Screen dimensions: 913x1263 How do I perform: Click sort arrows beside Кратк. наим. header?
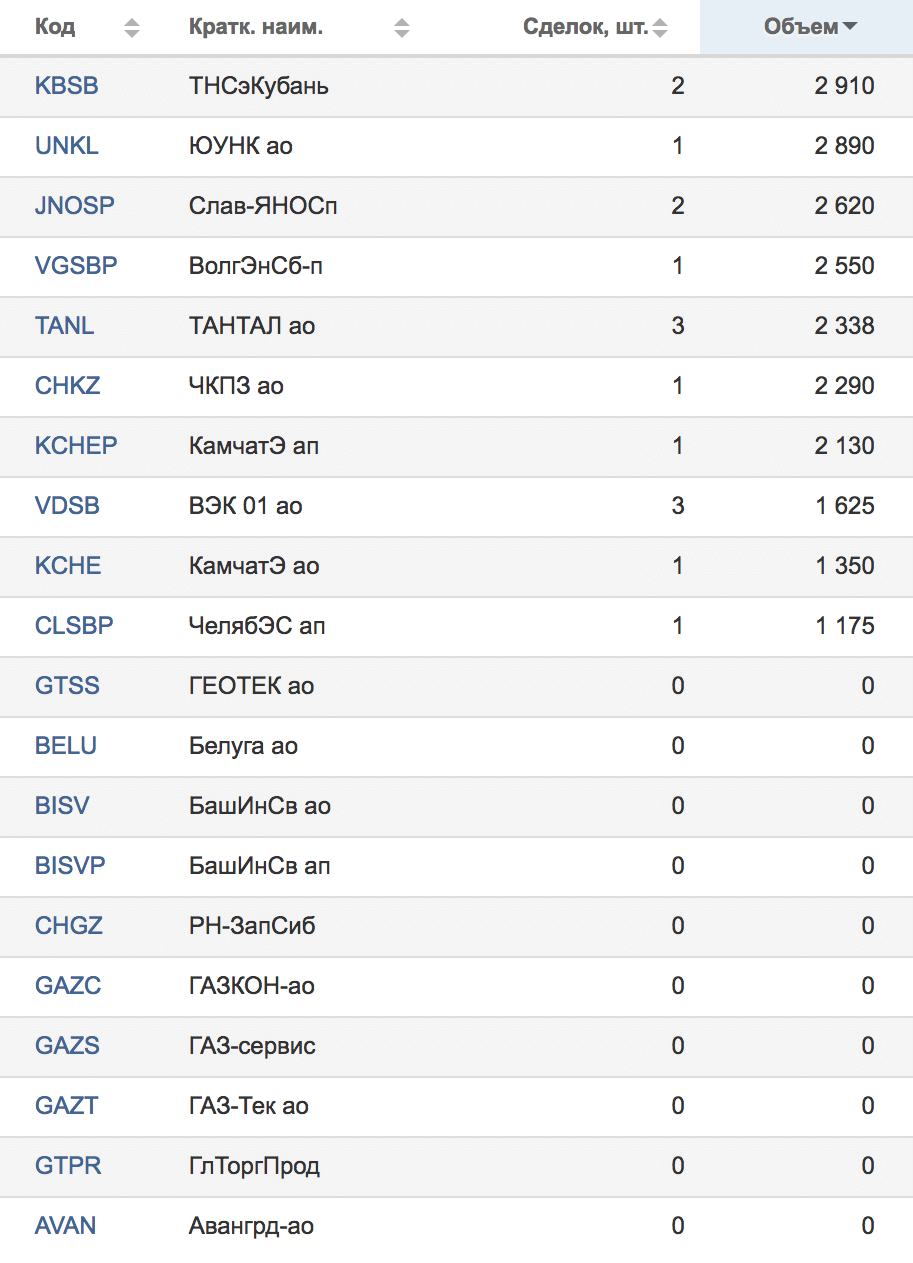[402, 28]
